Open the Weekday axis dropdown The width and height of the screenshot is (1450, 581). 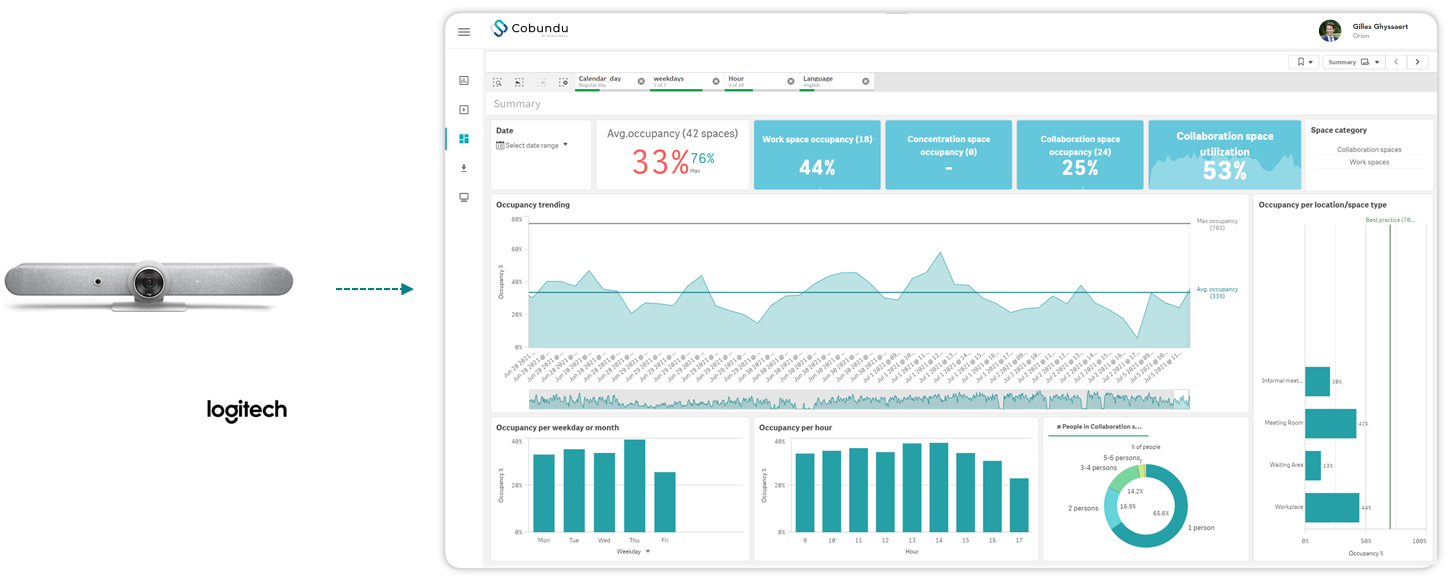[634, 551]
